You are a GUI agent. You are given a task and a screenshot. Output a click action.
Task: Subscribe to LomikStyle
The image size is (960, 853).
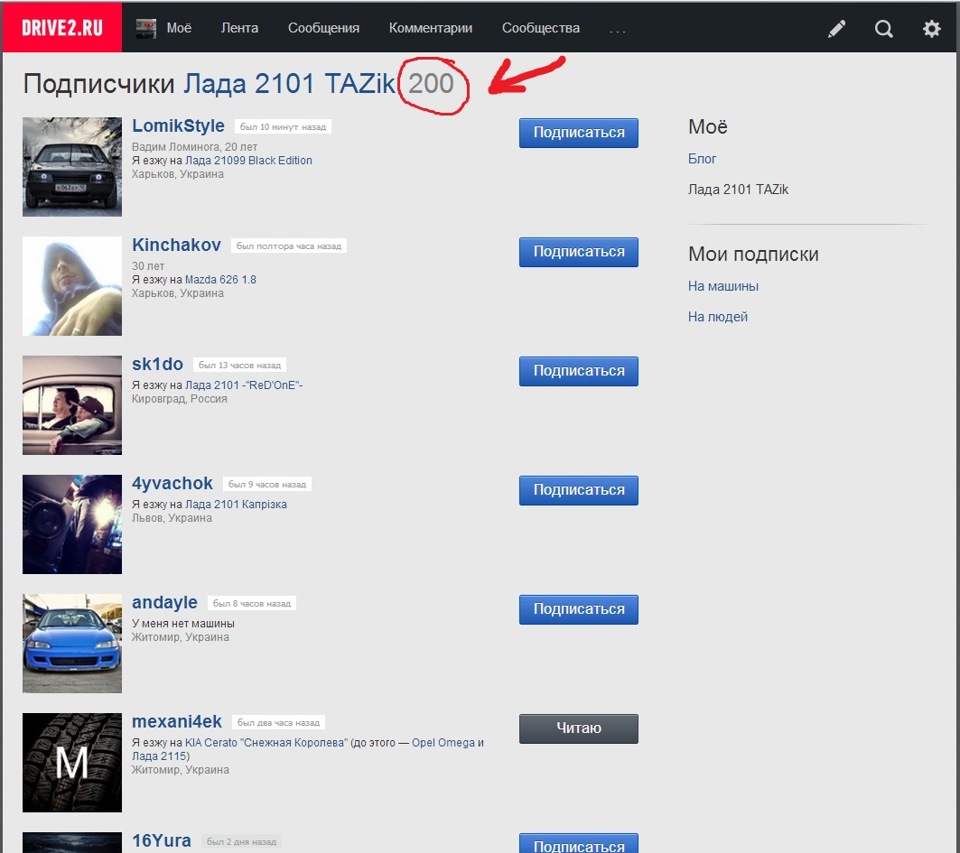579,133
